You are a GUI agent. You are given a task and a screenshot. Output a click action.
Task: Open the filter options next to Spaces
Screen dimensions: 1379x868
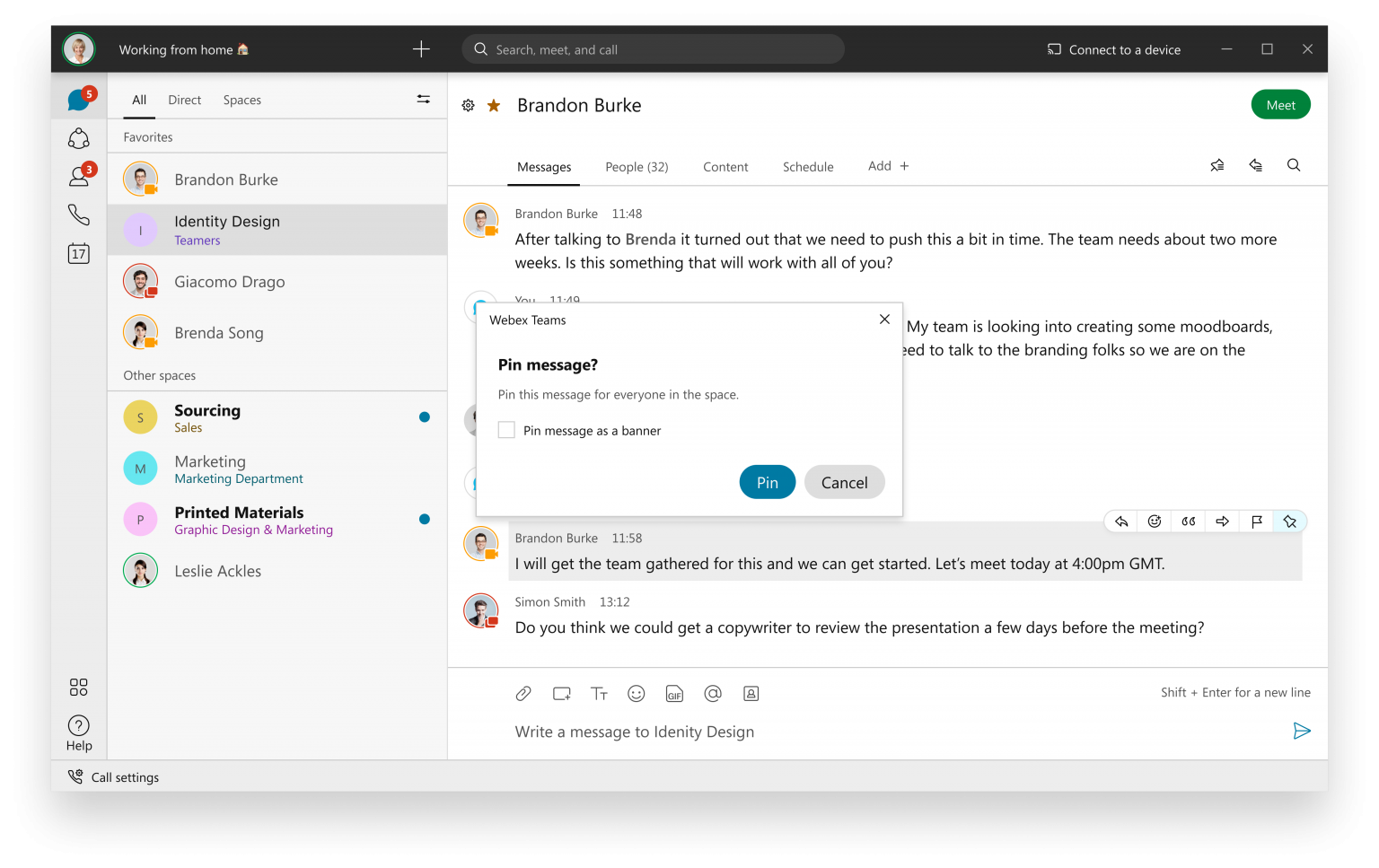coord(423,99)
